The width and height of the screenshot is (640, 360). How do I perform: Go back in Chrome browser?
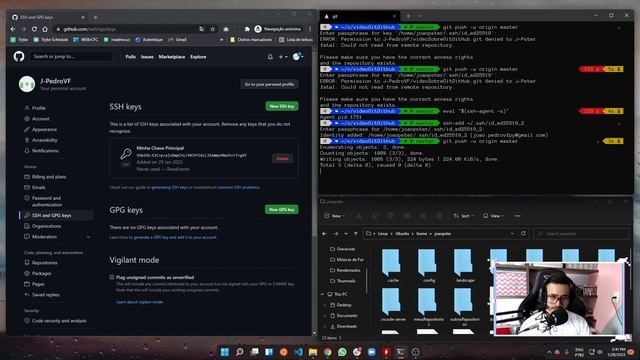tap(13, 29)
